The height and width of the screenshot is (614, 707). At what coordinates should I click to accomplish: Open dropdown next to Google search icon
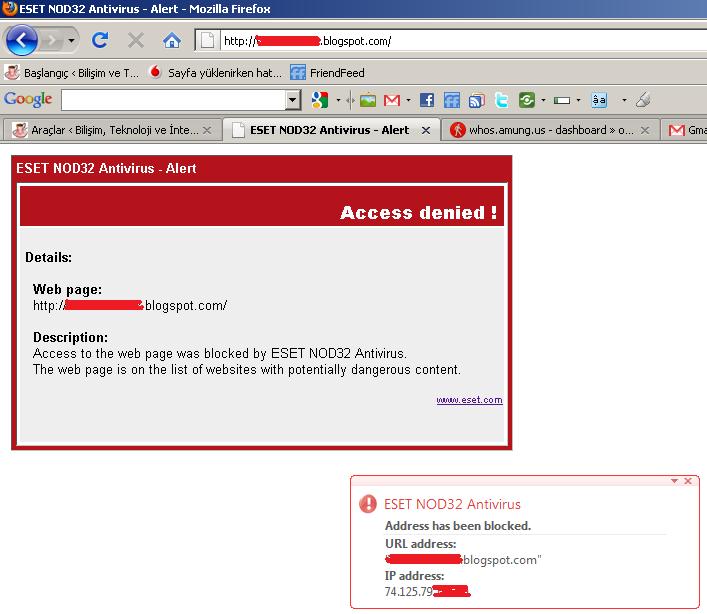(338, 100)
